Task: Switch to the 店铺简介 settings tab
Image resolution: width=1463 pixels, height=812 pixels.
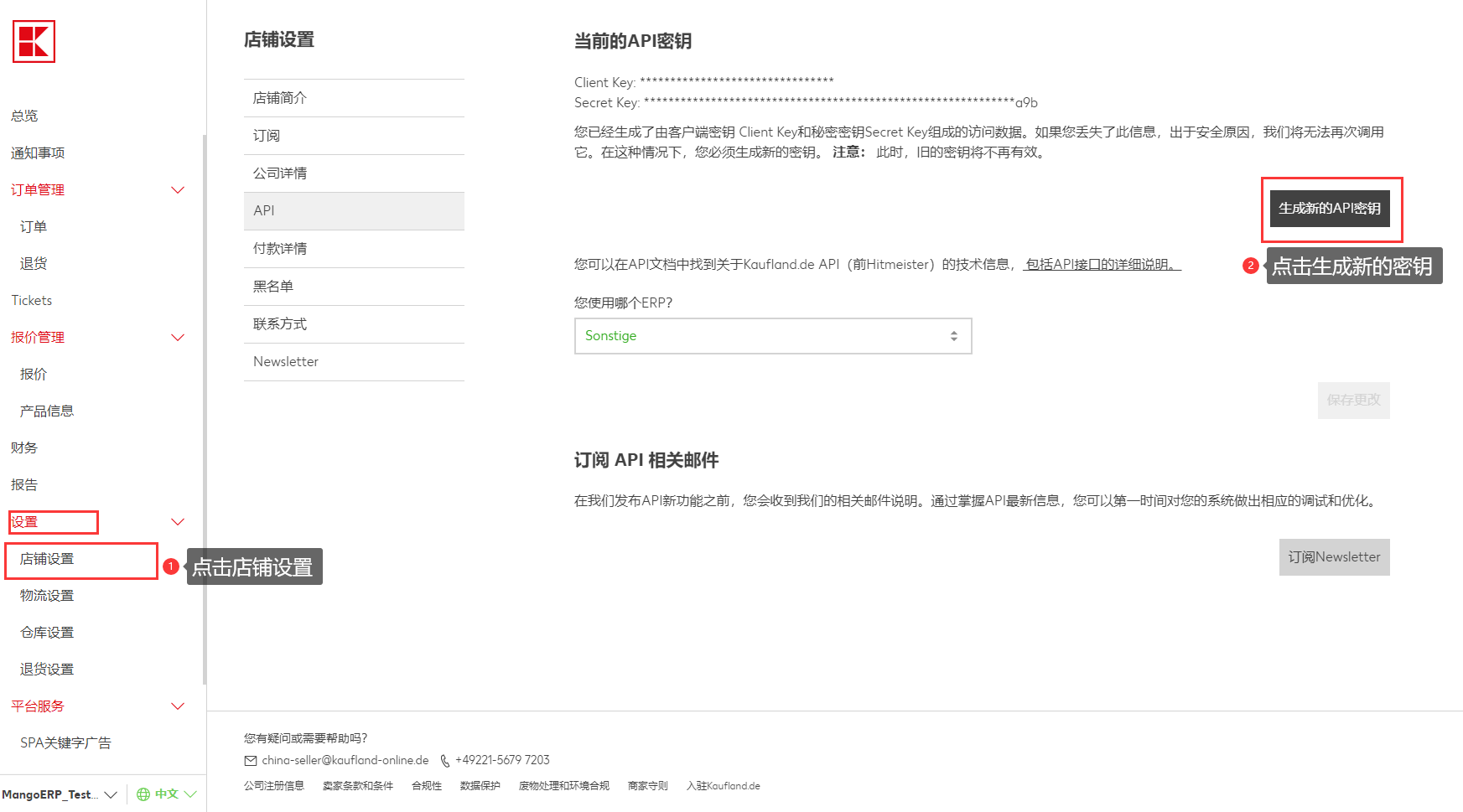Action: (x=354, y=98)
